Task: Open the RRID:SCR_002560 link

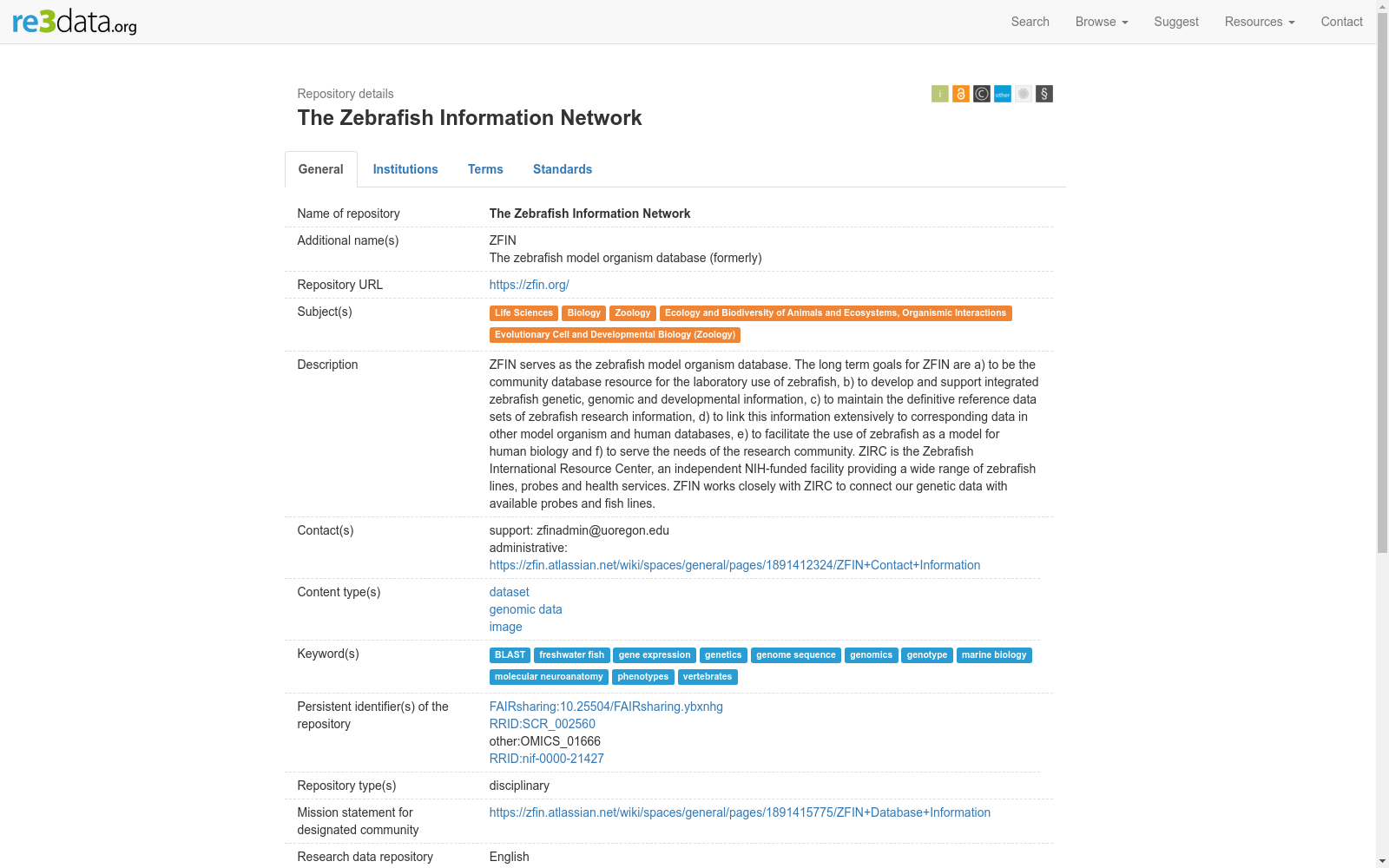Action: [x=542, y=724]
